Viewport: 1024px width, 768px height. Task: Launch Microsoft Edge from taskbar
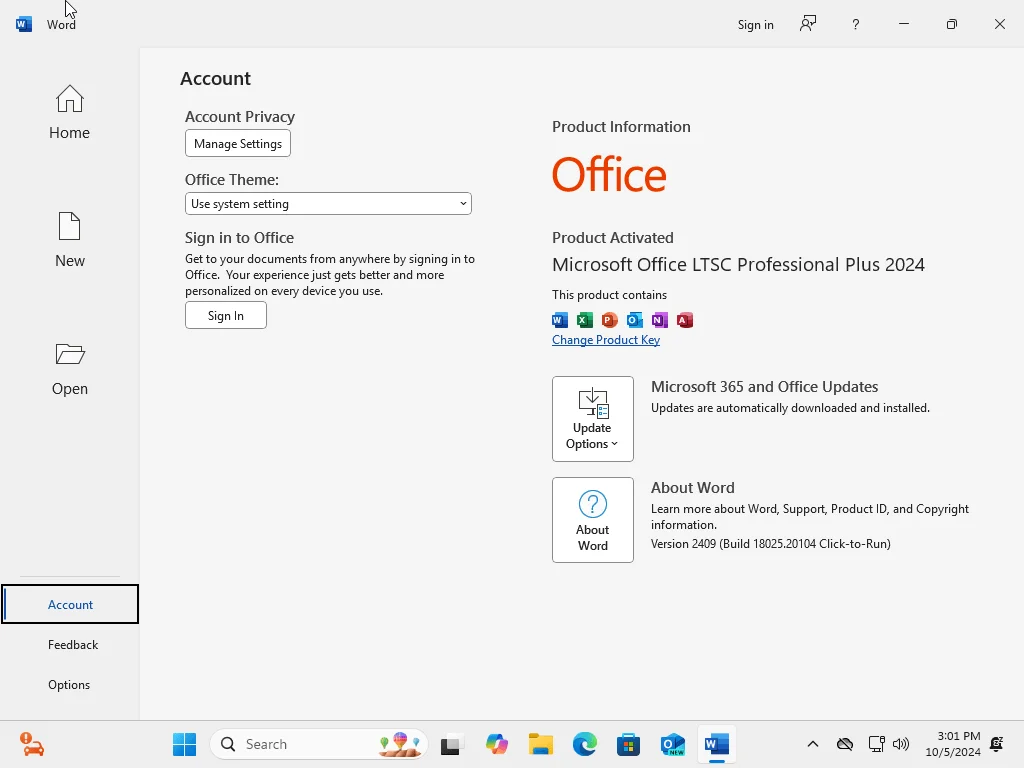[584, 744]
